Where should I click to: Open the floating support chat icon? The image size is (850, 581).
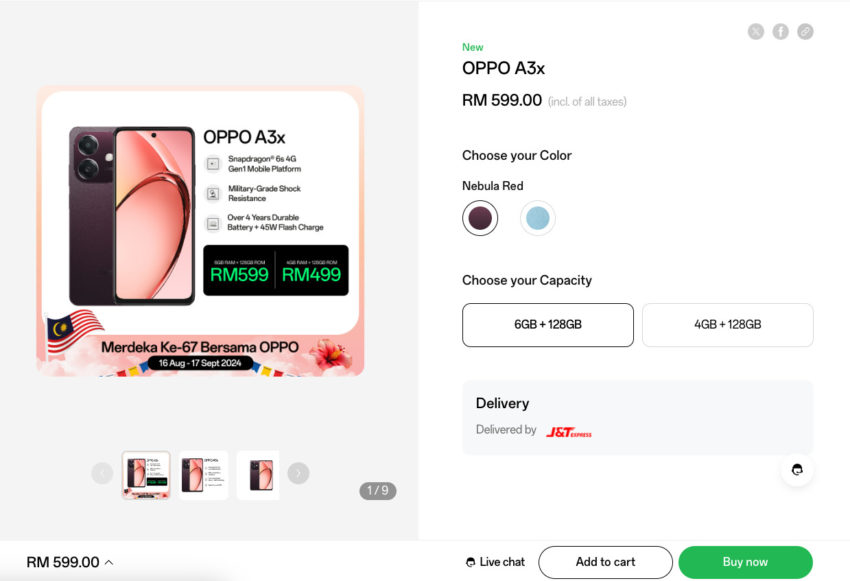(x=797, y=469)
